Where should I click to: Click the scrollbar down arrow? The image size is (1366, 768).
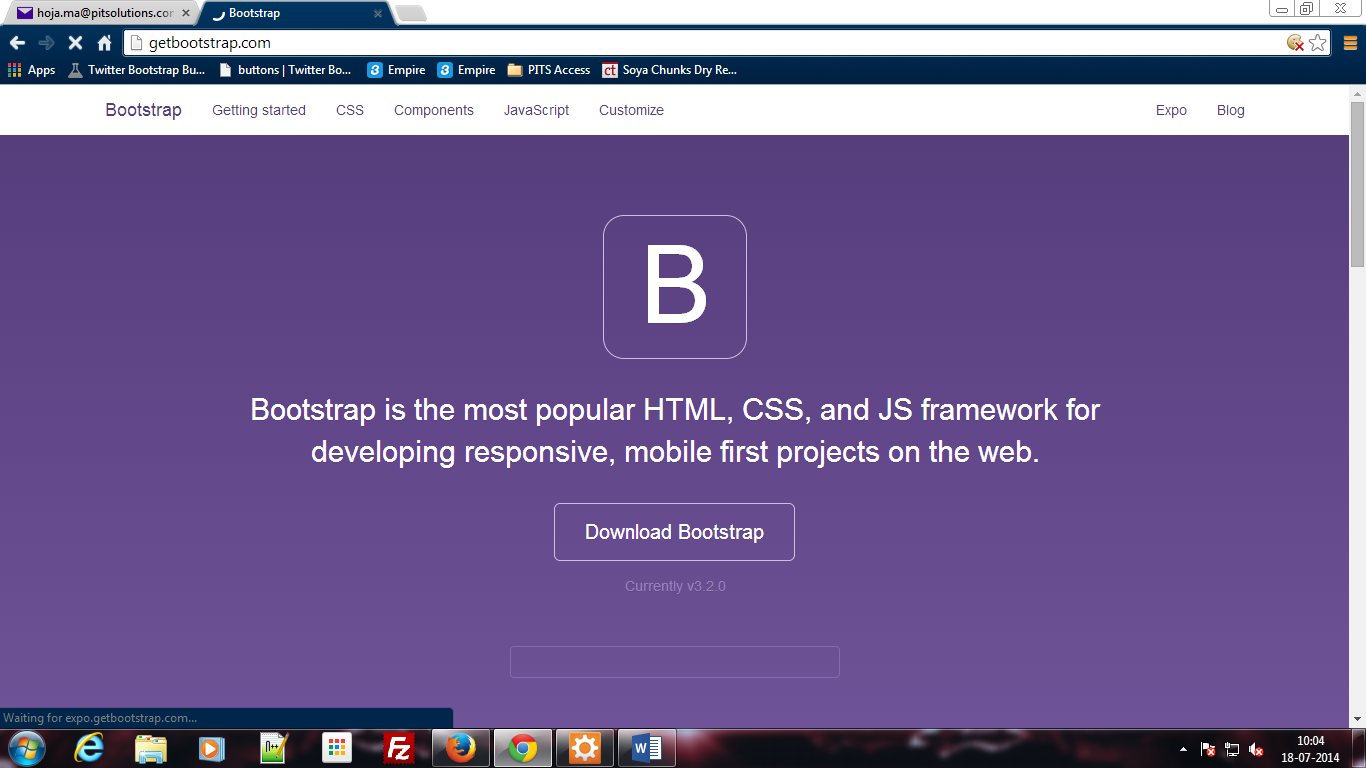(1357, 720)
